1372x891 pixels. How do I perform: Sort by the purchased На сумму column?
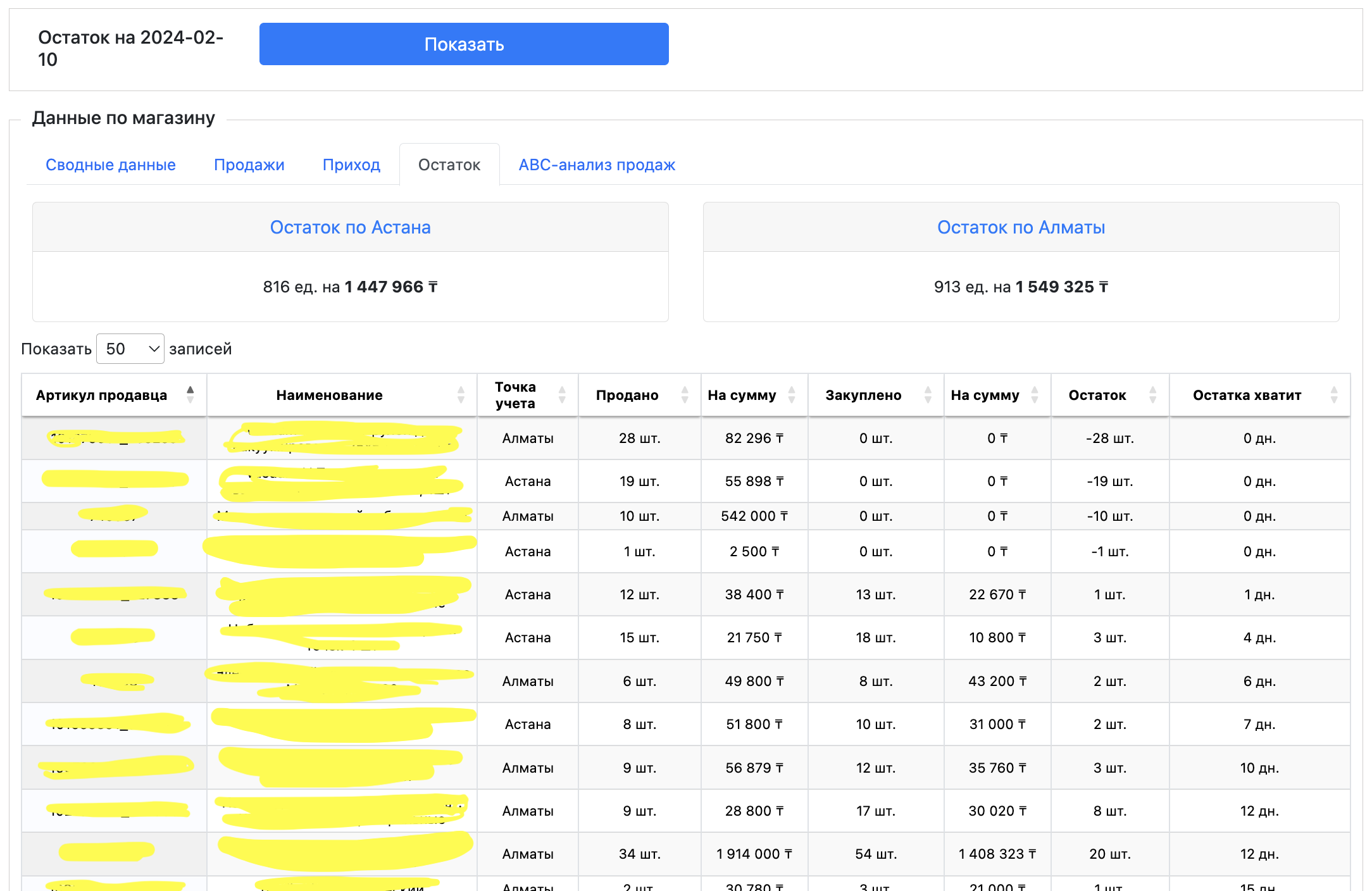click(997, 395)
